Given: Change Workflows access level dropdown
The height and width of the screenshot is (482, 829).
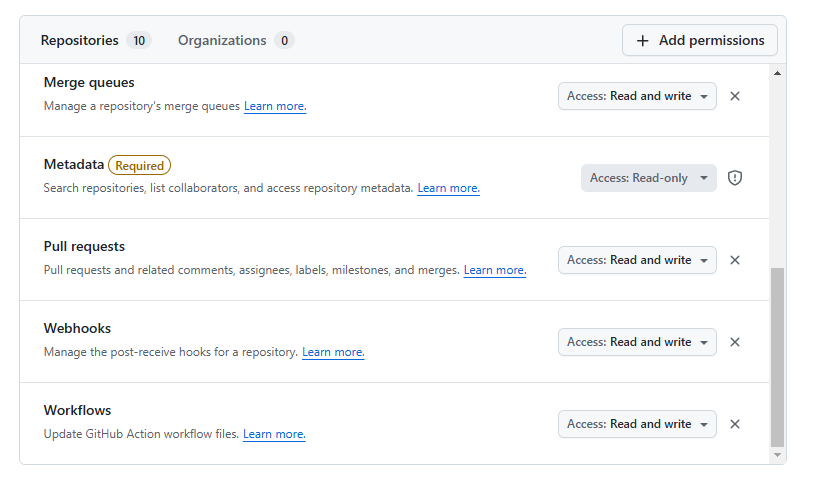Looking at the screenshot, I should click(637, 424).
